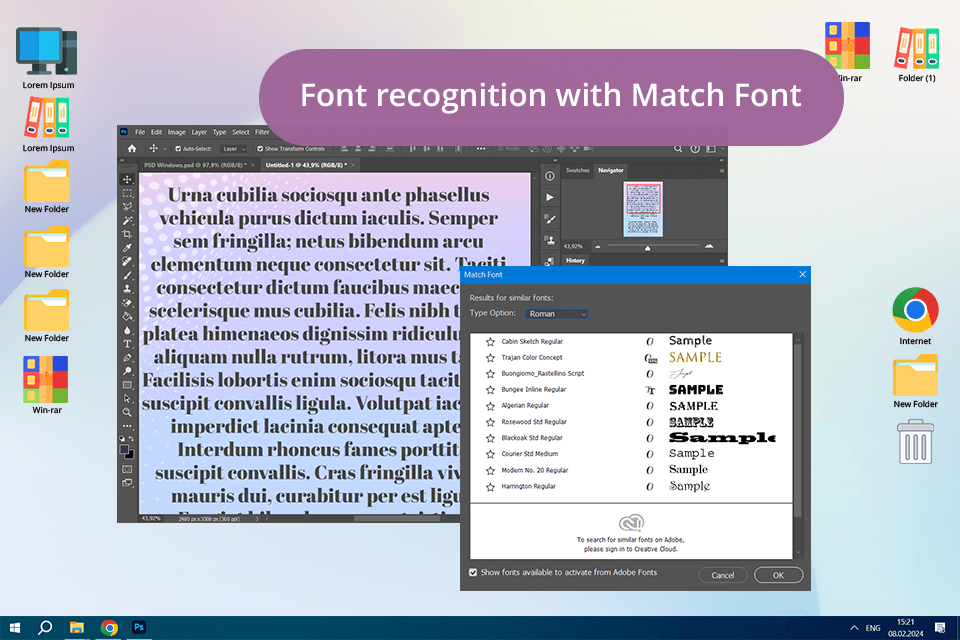Star the Algerian Regular font
Image resolution: width=960 pixels, height=640 pixels.
(490, 406)
